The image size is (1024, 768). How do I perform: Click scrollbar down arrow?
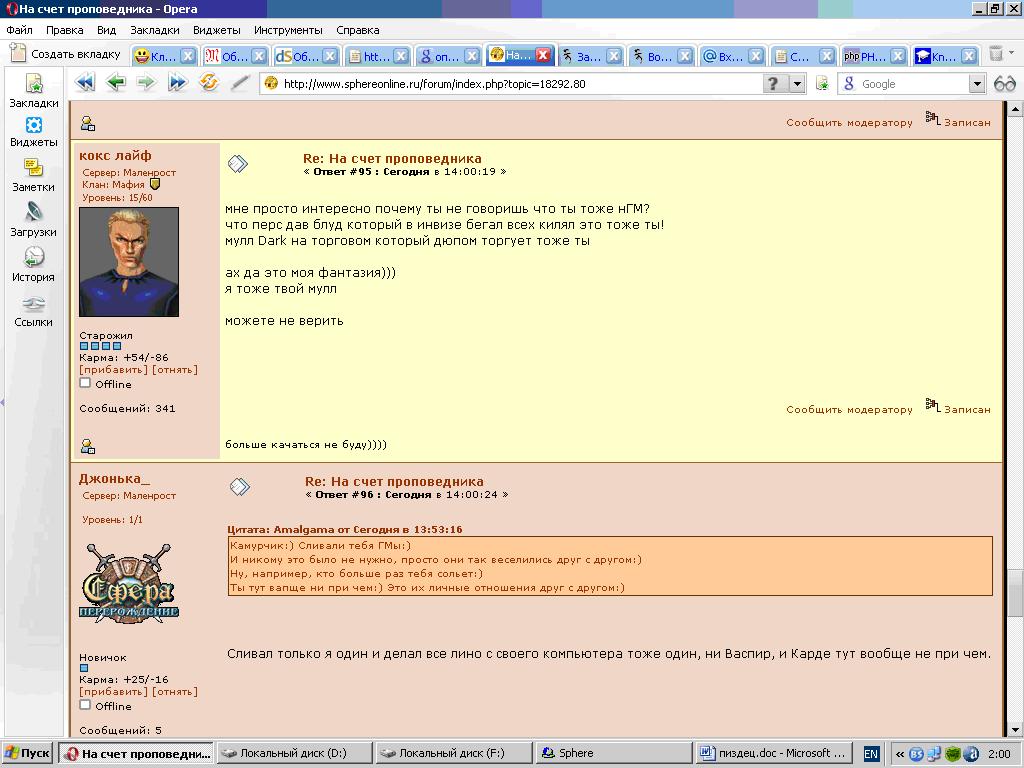pyautogui.click(x=1014, y=729)
